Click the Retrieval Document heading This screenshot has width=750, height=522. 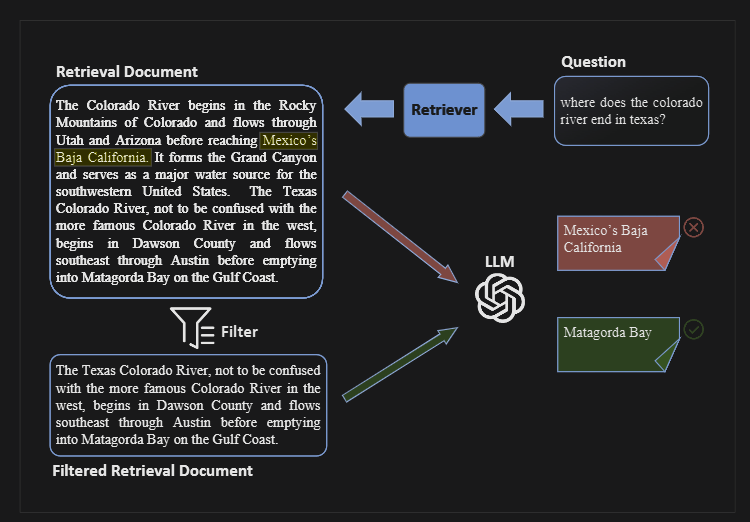(x=127, y=72)
